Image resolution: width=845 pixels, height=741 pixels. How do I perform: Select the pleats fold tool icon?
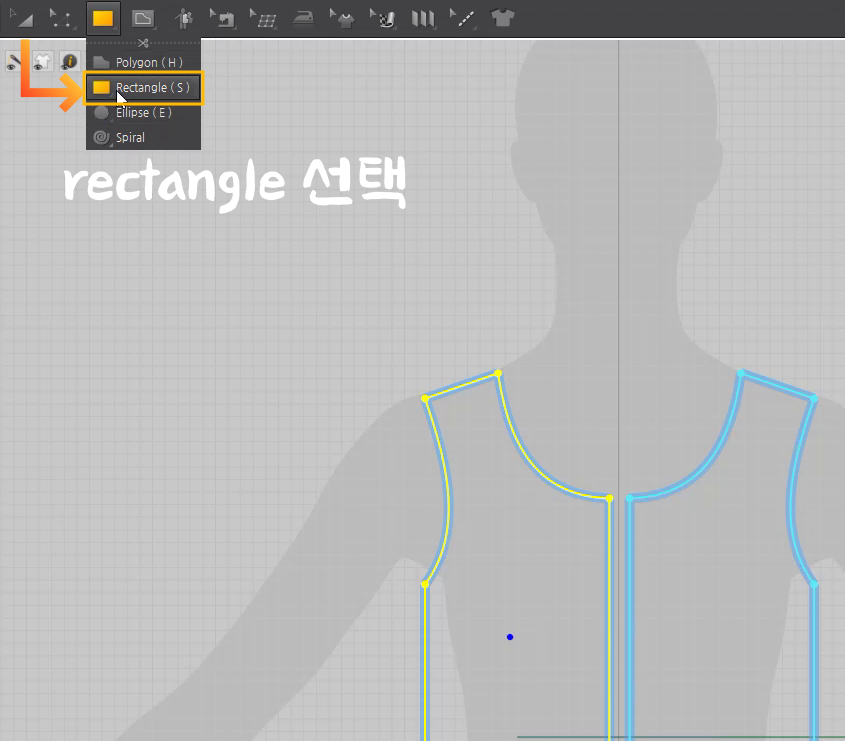(x=423, y=19)
